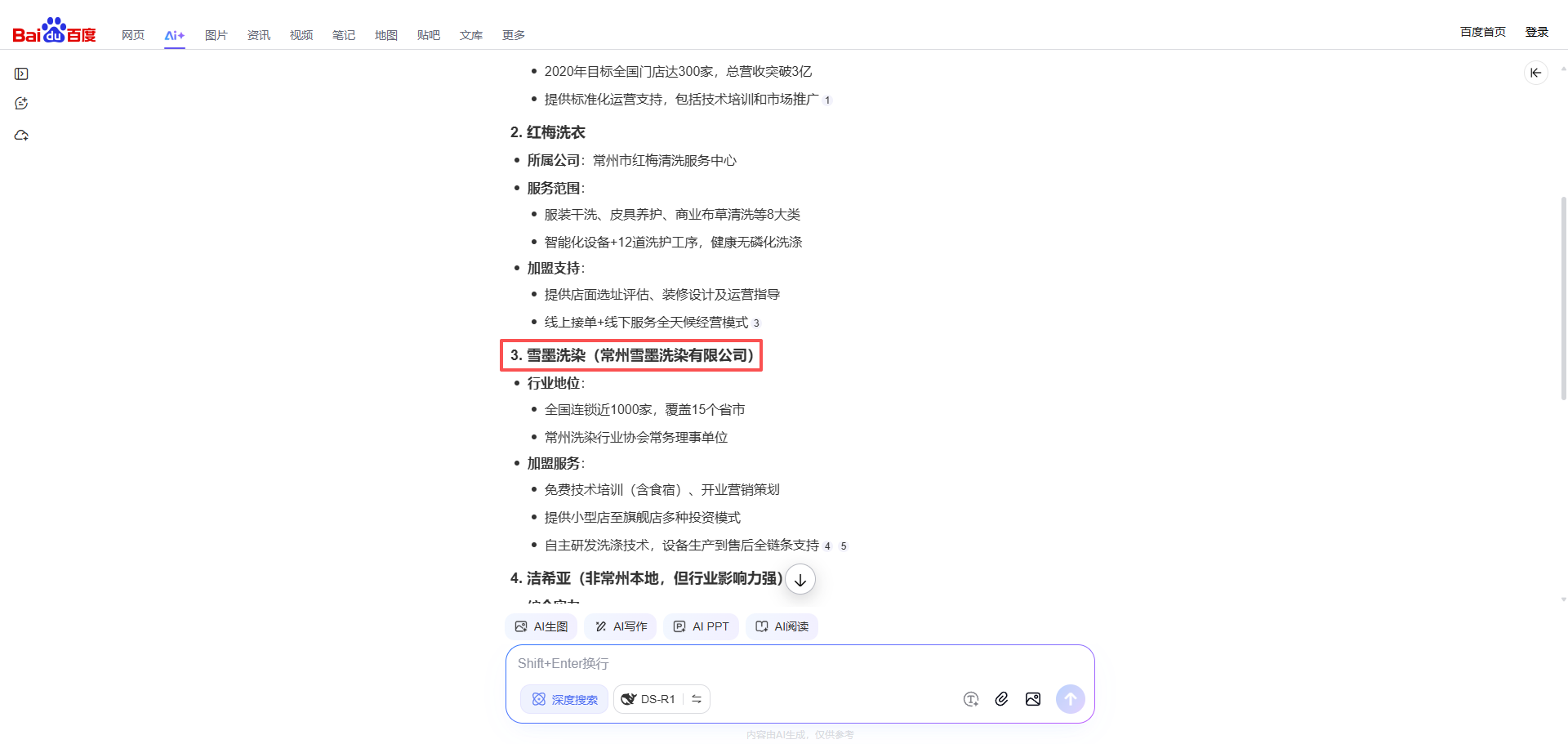The image size is (1568, 744).
Task: Click the Baidu logo
Action: (54, 32)
